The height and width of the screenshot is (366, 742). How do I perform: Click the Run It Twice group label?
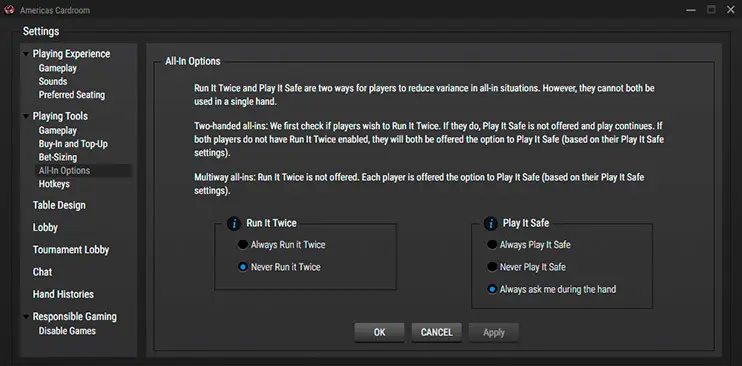271,223
